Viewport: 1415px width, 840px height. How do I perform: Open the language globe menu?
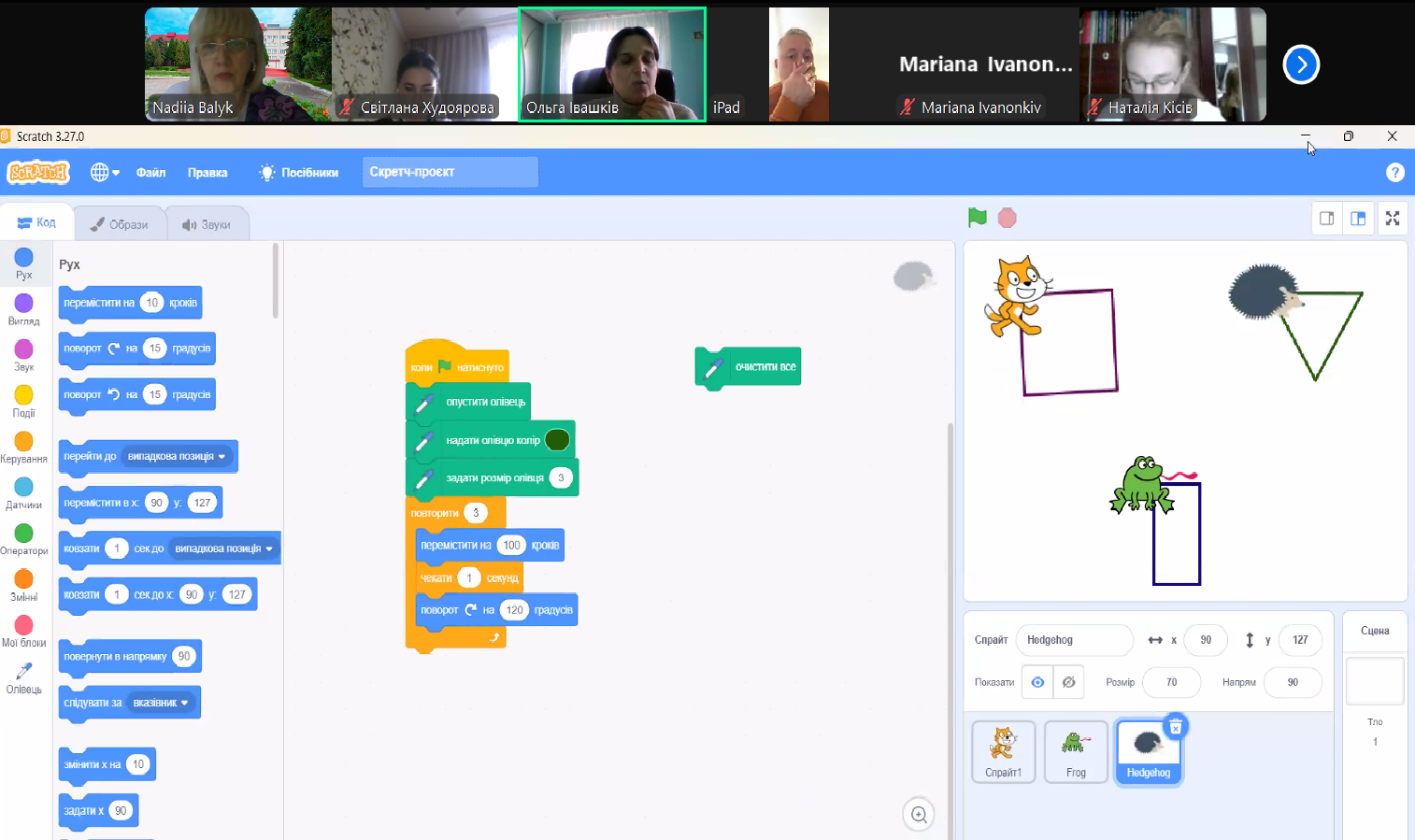click(104, 172)
